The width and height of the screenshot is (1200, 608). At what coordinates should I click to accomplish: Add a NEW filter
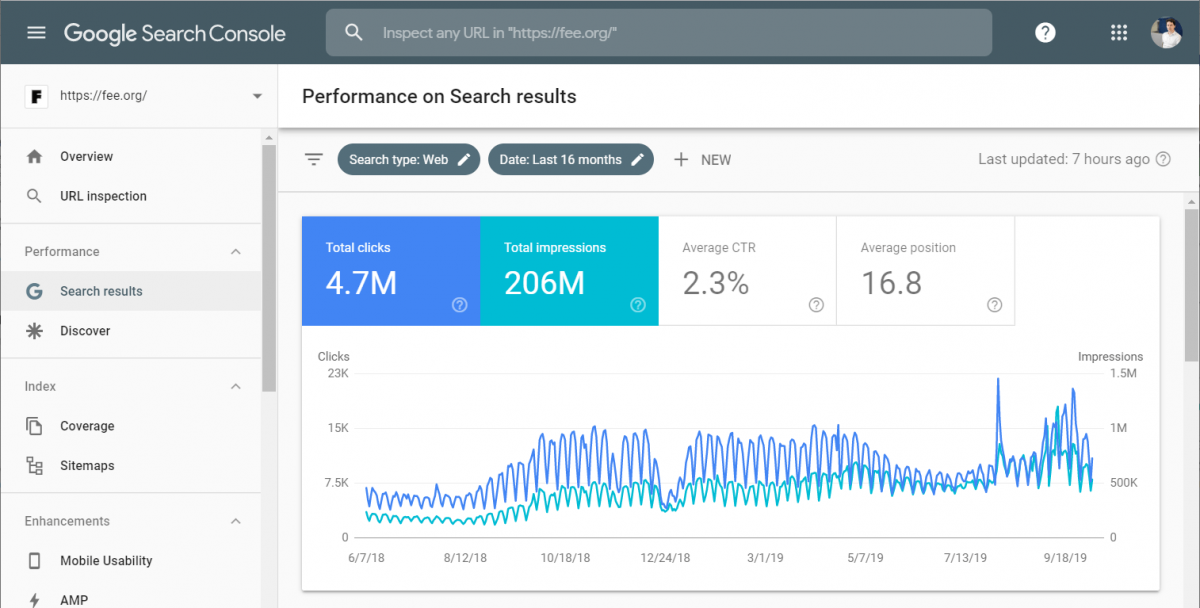click(x=702, y=159)
